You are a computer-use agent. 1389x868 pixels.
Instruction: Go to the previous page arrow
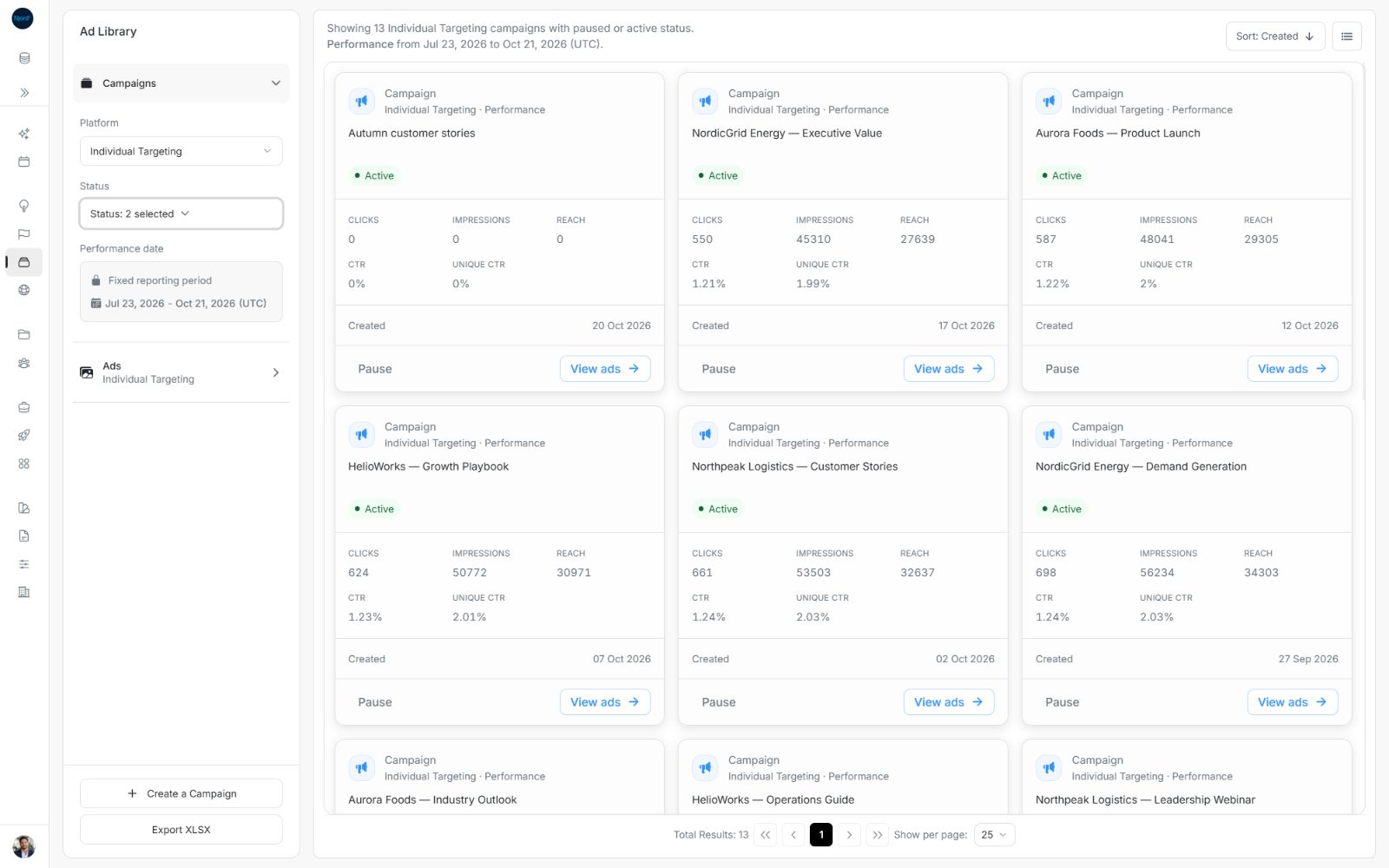click(793, 835)
